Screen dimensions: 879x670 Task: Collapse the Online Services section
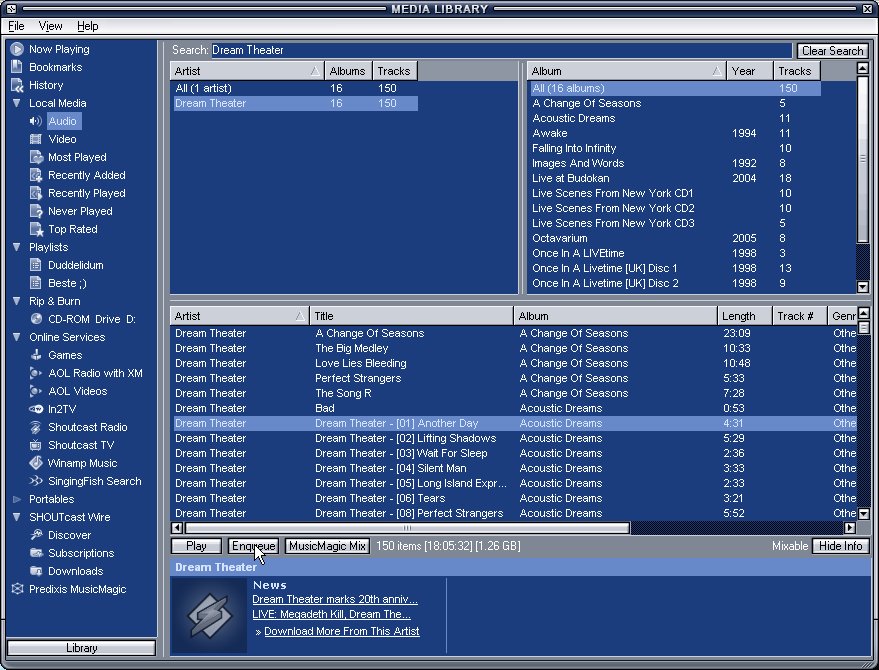17,337
